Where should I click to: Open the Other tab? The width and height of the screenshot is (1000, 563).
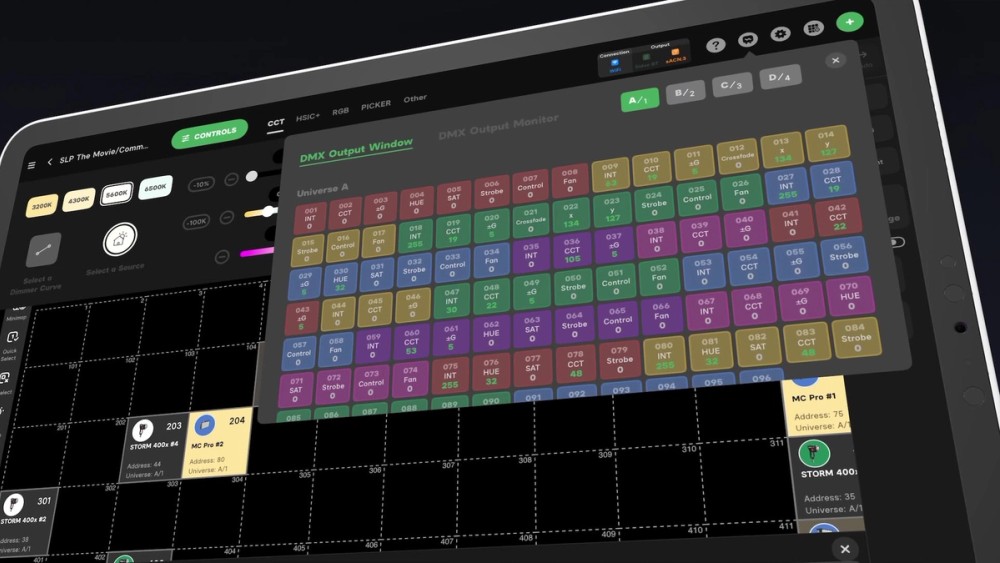[x=415, y=99]
